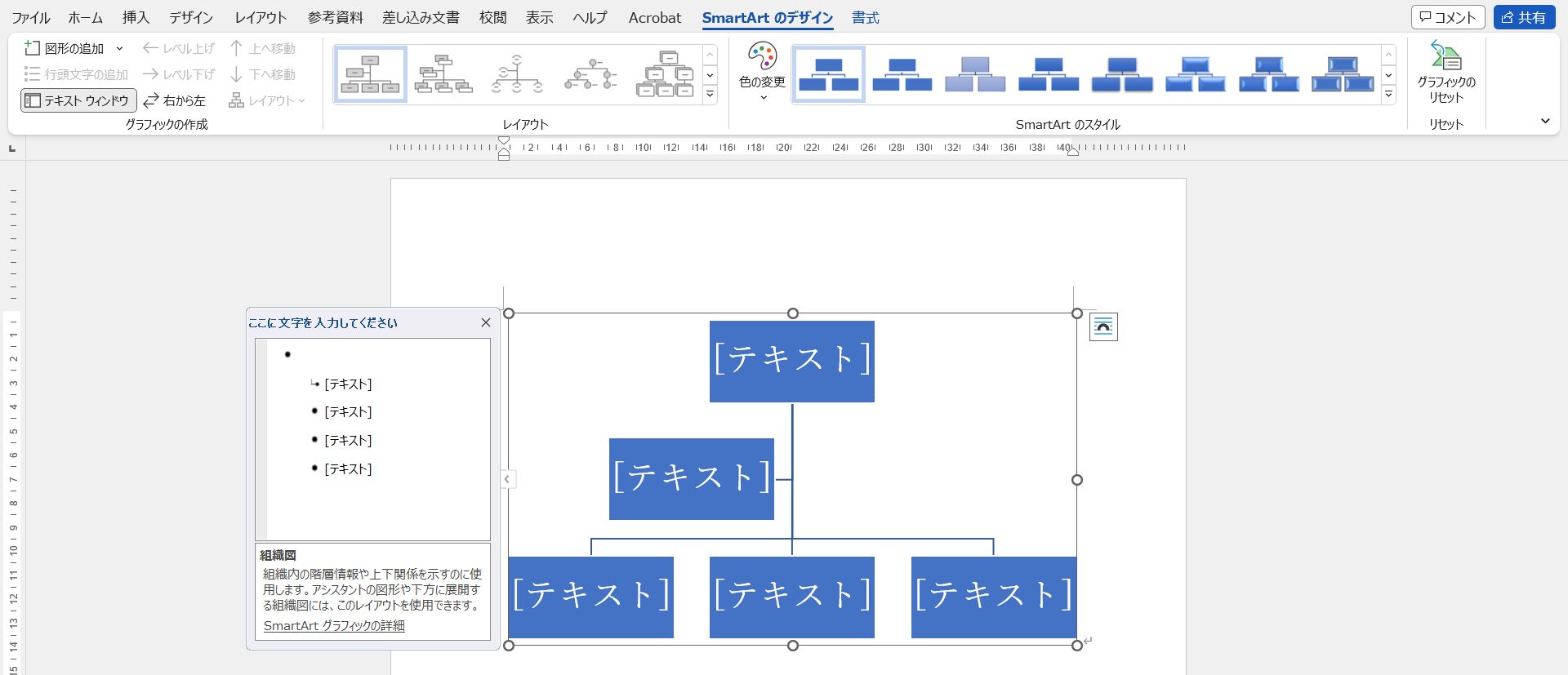Collapse text pane using the side arrow
The height and width of the screenshot is (675, 1568).
[x=507, y=479]
